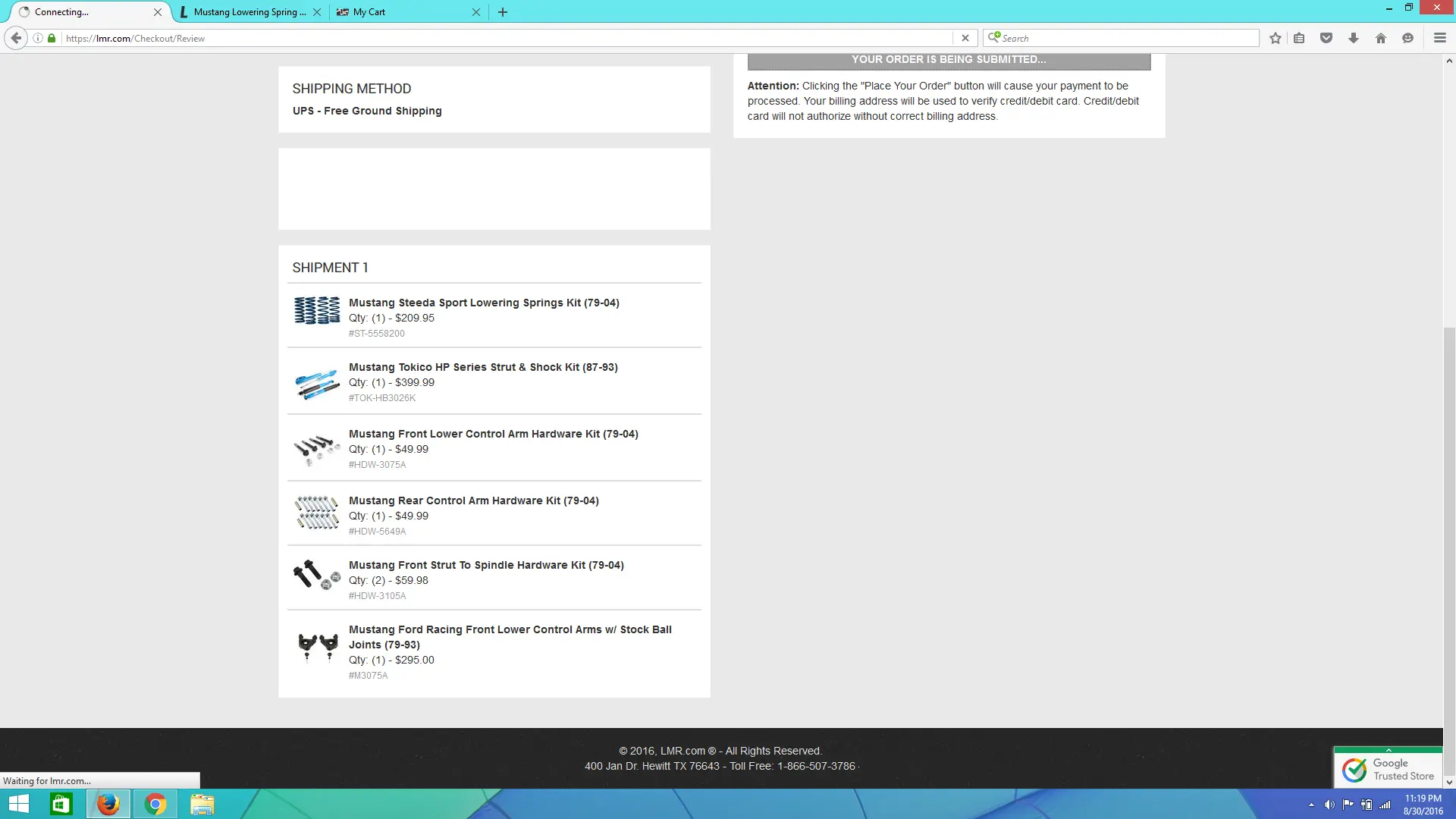
Task: Click the Tokico Strut & Shock Kit thumbnail
Action: [x=317, y=384]
